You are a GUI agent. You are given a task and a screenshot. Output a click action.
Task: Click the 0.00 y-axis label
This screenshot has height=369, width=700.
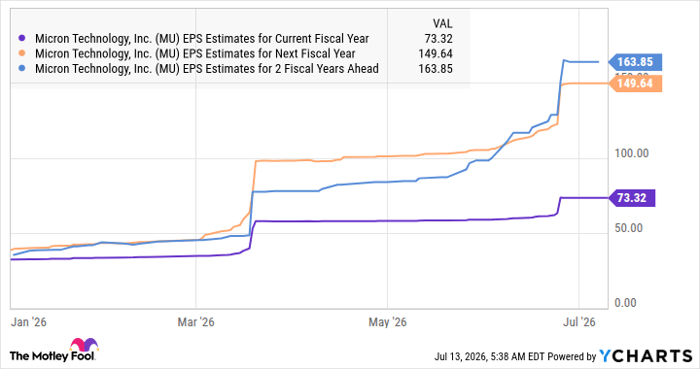point(625,303)
